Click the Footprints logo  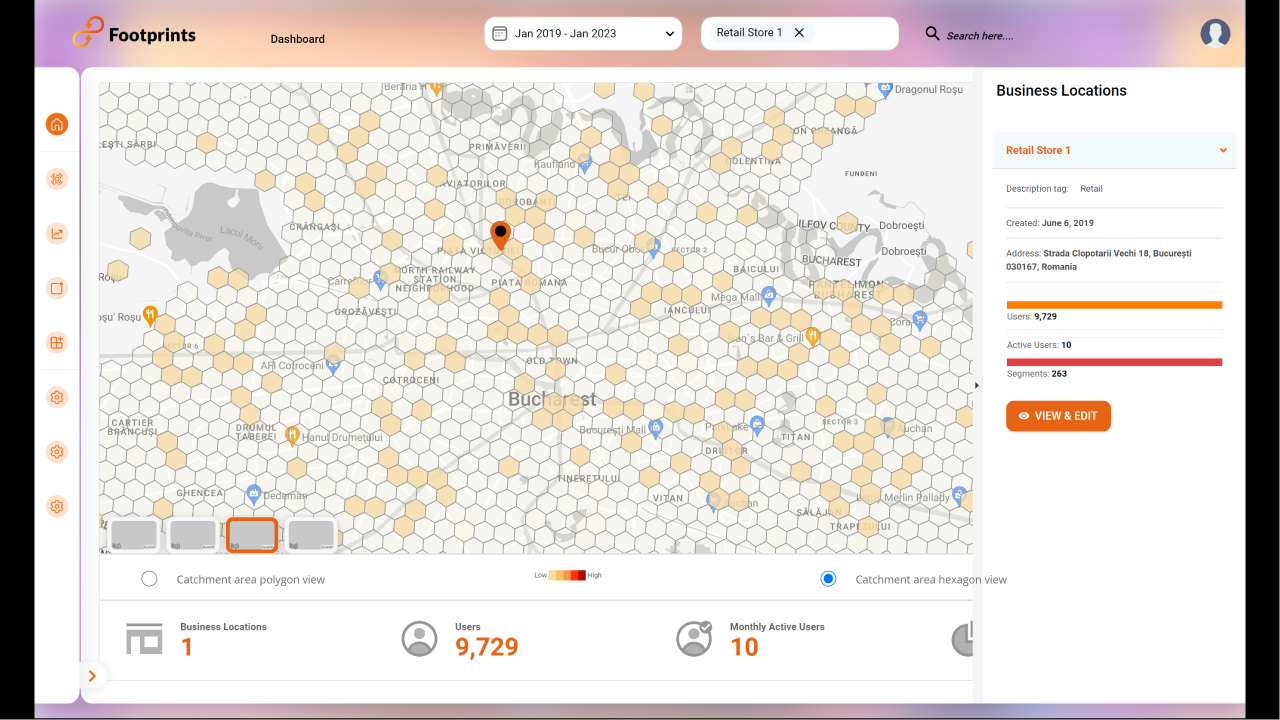coord(134,34)
